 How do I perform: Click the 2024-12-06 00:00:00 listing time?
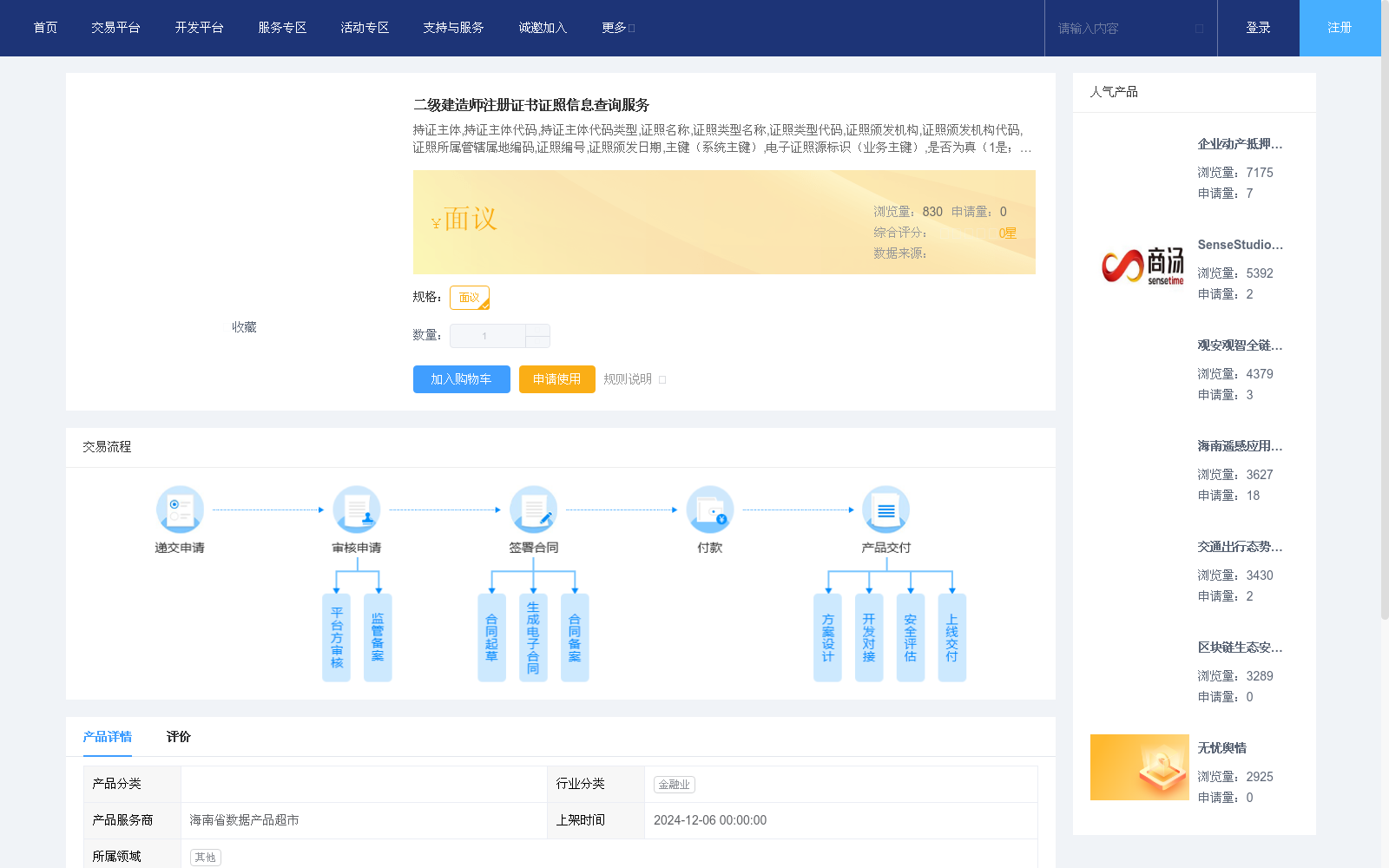710,820
